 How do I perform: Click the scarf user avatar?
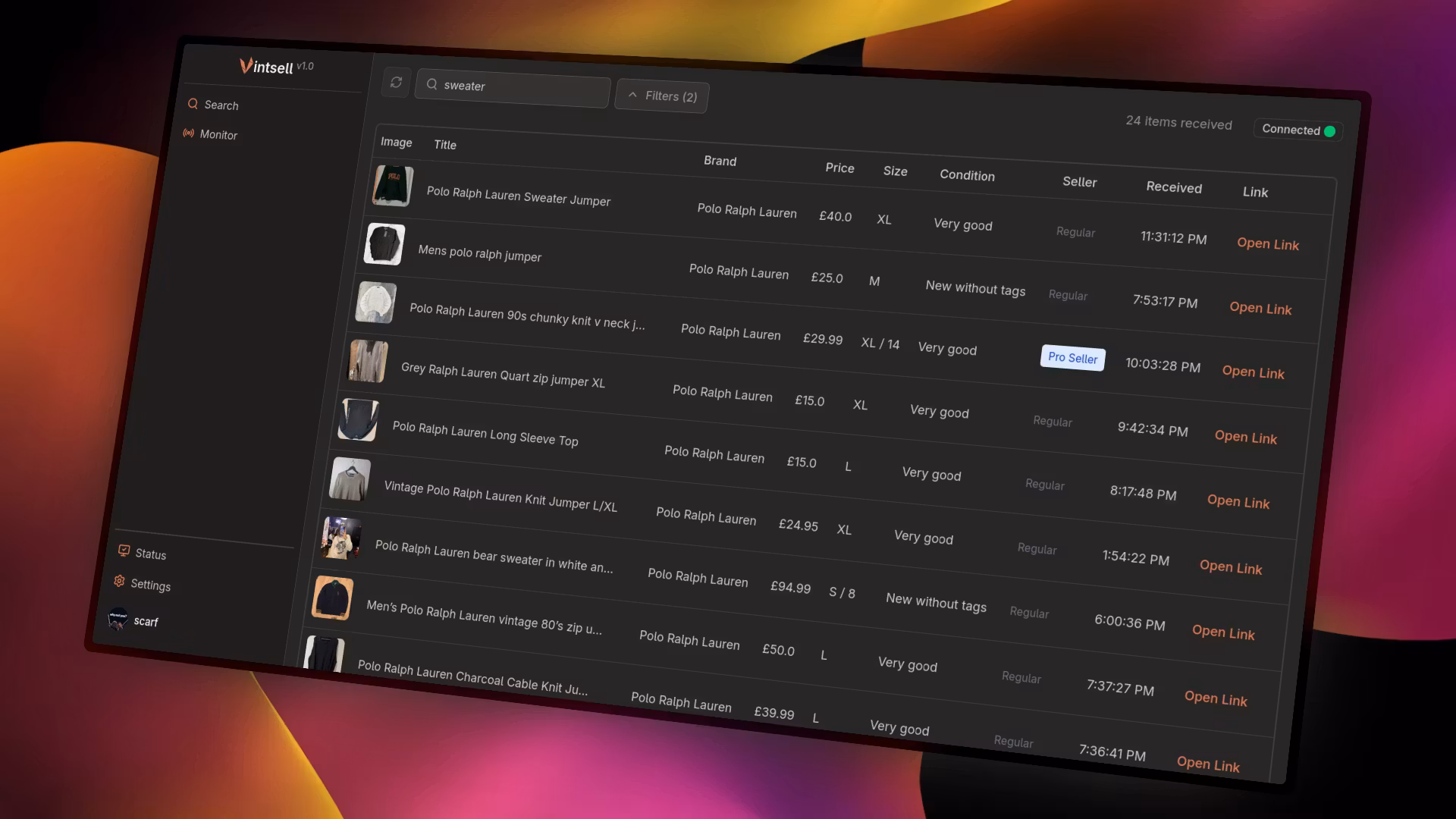[x=118, y=619]
